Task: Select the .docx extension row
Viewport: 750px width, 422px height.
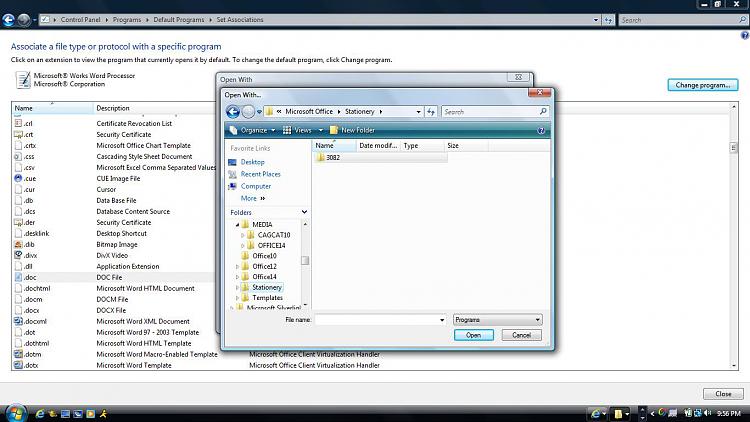Action: (113, 311)
